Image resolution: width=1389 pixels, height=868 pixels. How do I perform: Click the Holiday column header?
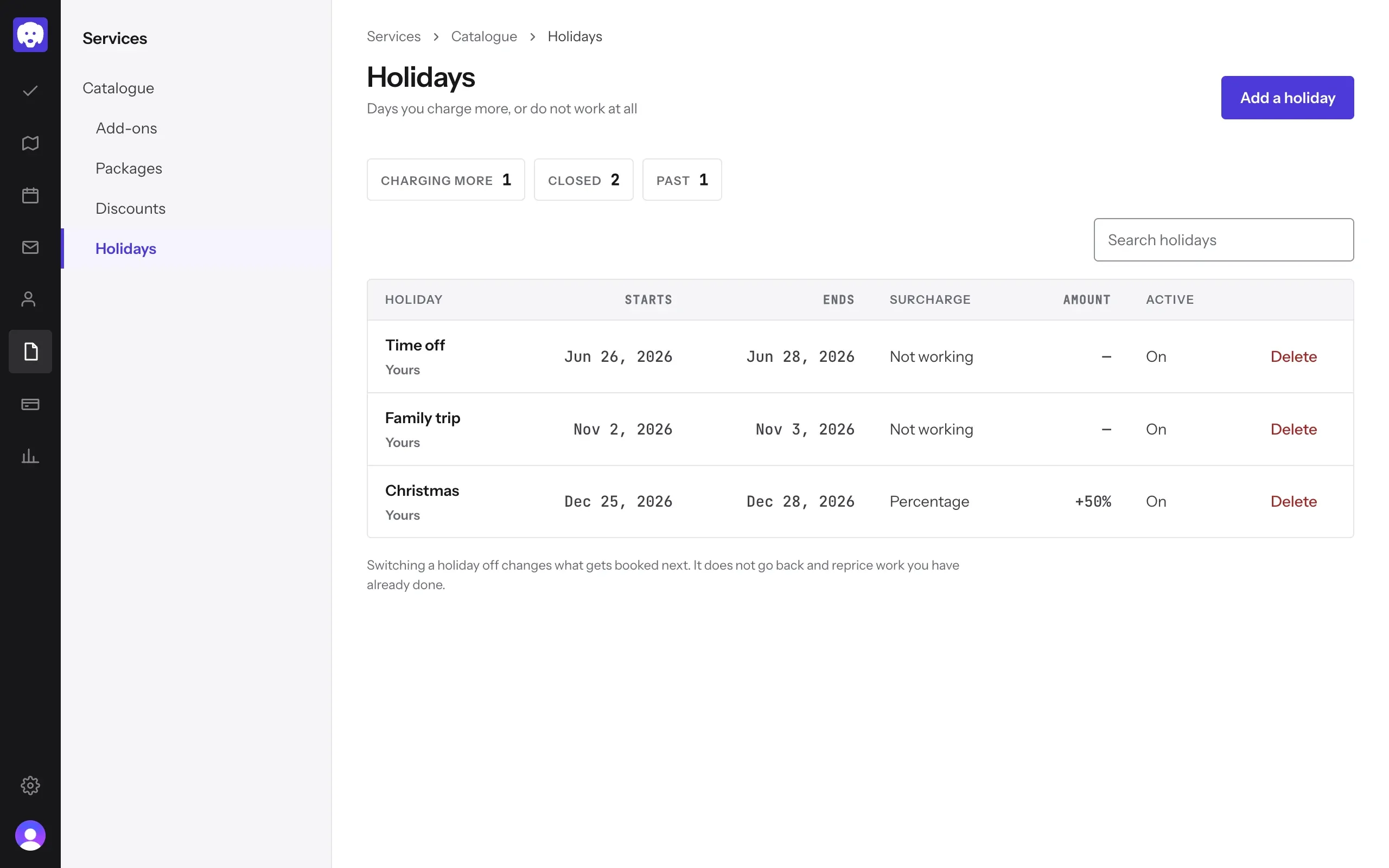click(x=413, y=299)
